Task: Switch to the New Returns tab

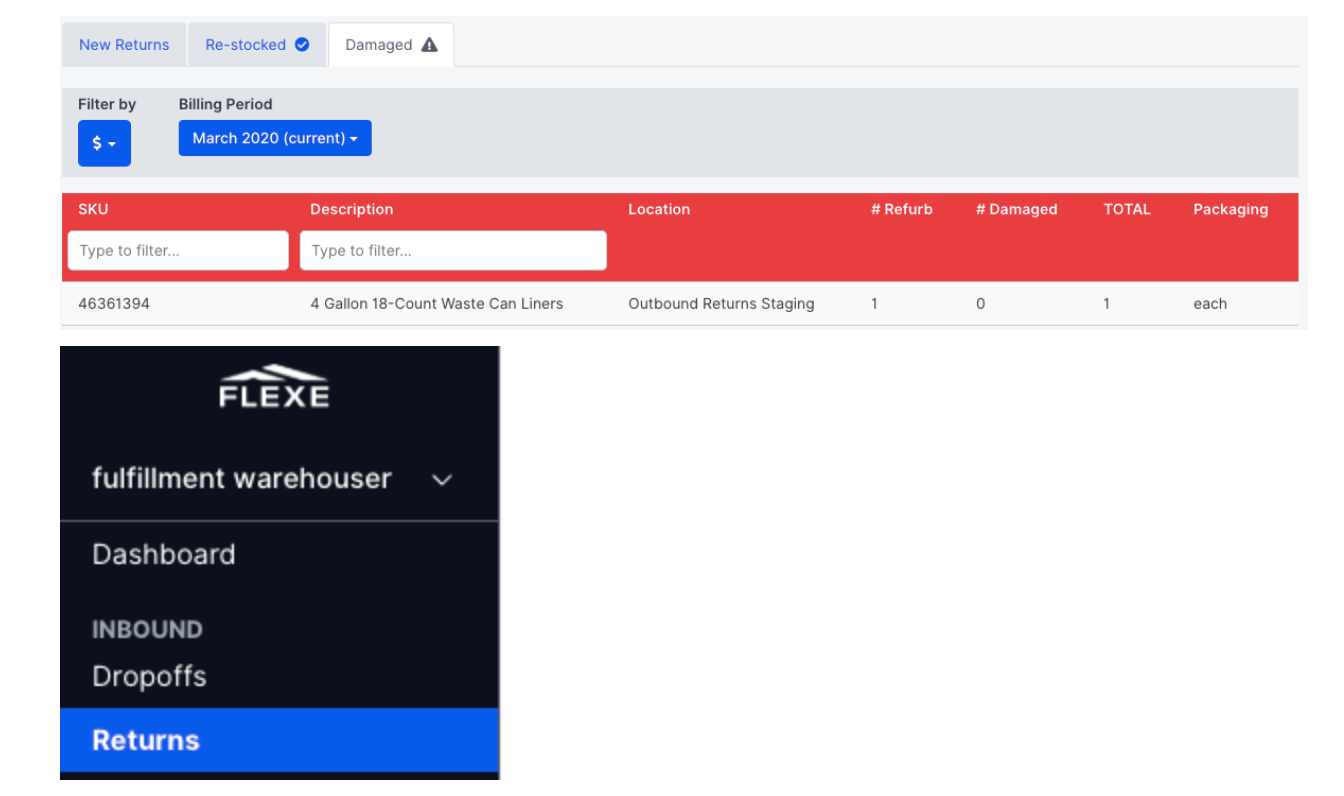Action: tap(124, 44)
